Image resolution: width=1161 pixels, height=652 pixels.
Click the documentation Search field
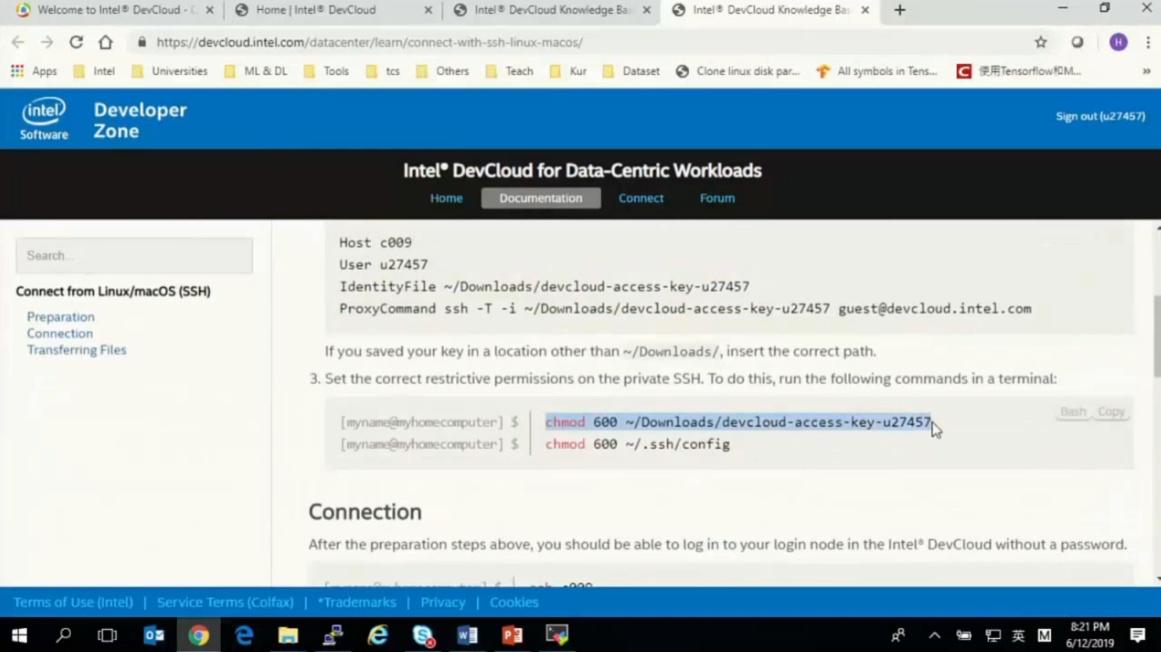134,255
